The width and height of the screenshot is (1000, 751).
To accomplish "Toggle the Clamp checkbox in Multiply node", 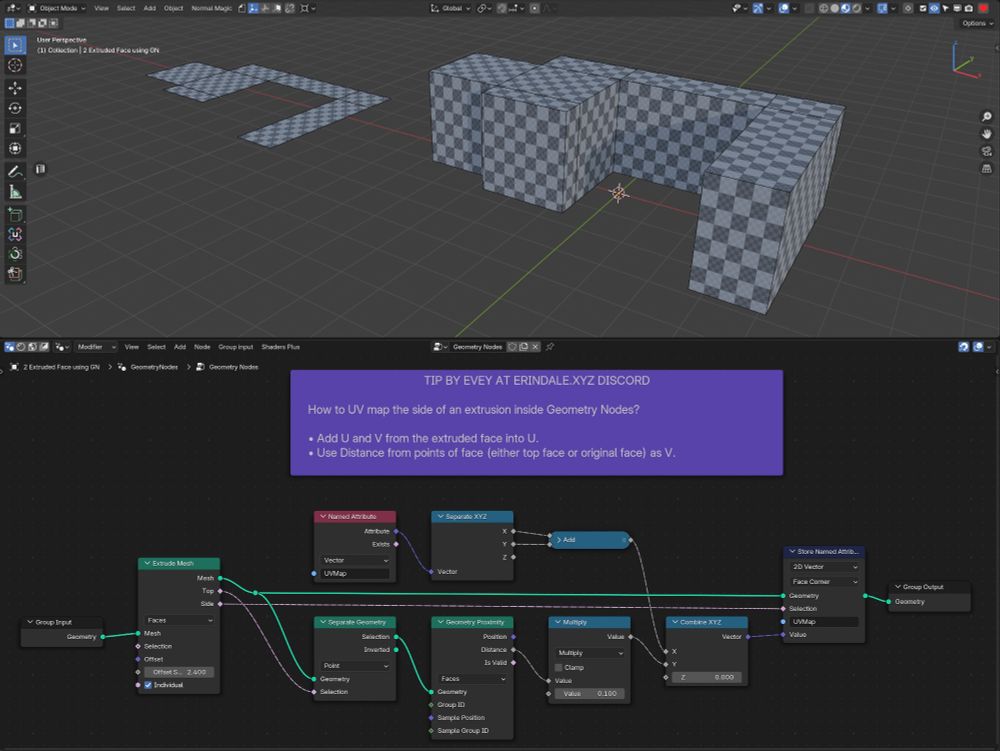I will 560,667.
